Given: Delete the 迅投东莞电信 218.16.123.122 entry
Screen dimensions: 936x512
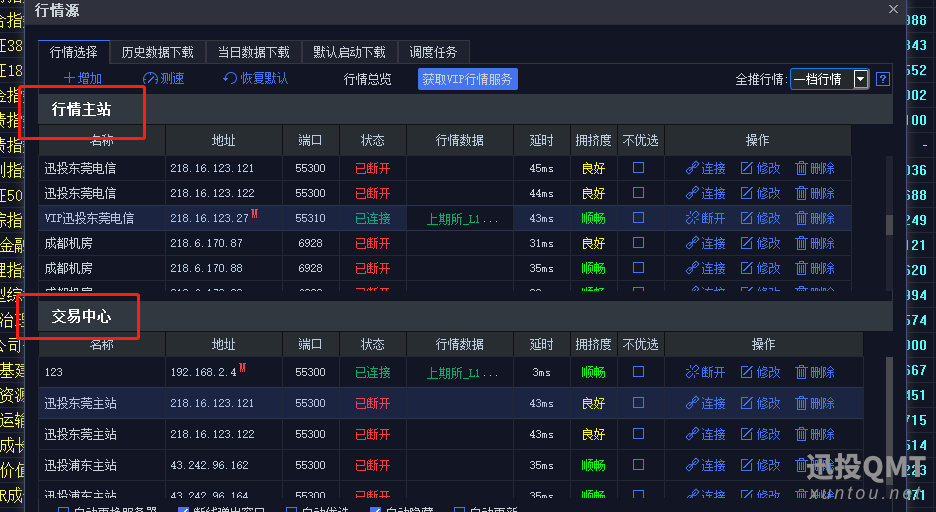Looking at the screenshot, I should [815, 193].
